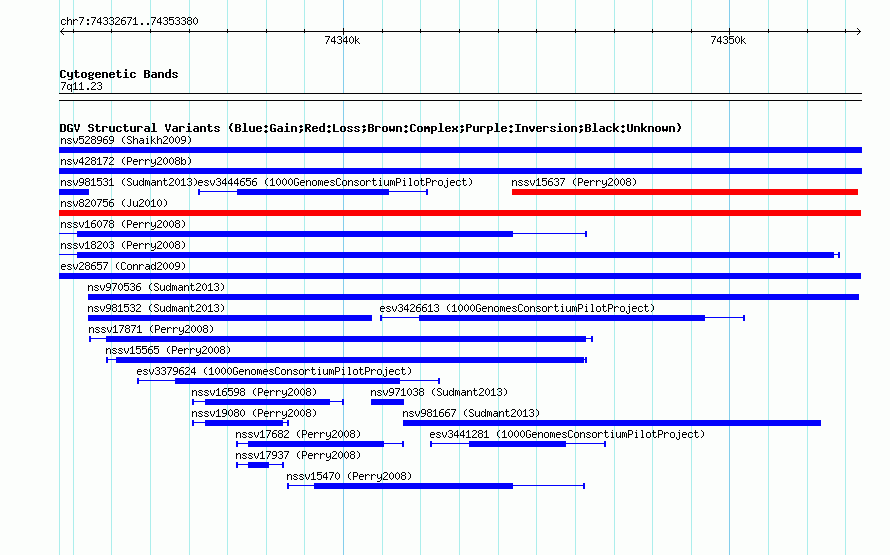Click the red nssv15637 (Perry2008) loss bar
Viewport: 890px width, 555px height.
pos(685,192)
